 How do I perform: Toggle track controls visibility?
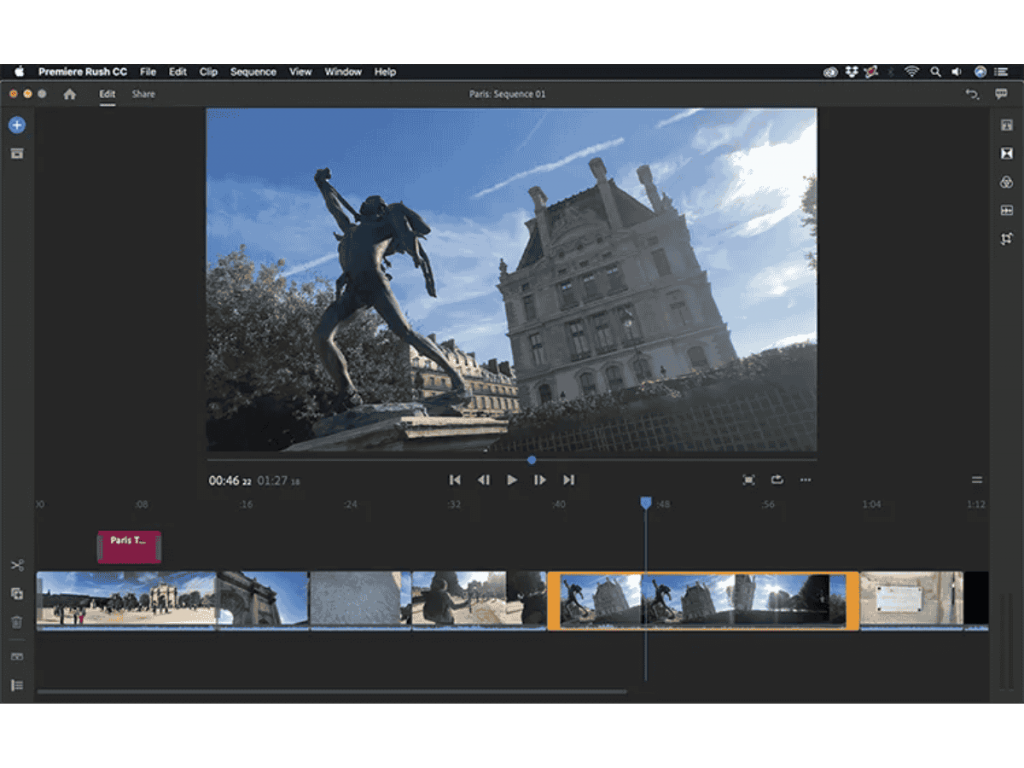[x=17, y=684]
